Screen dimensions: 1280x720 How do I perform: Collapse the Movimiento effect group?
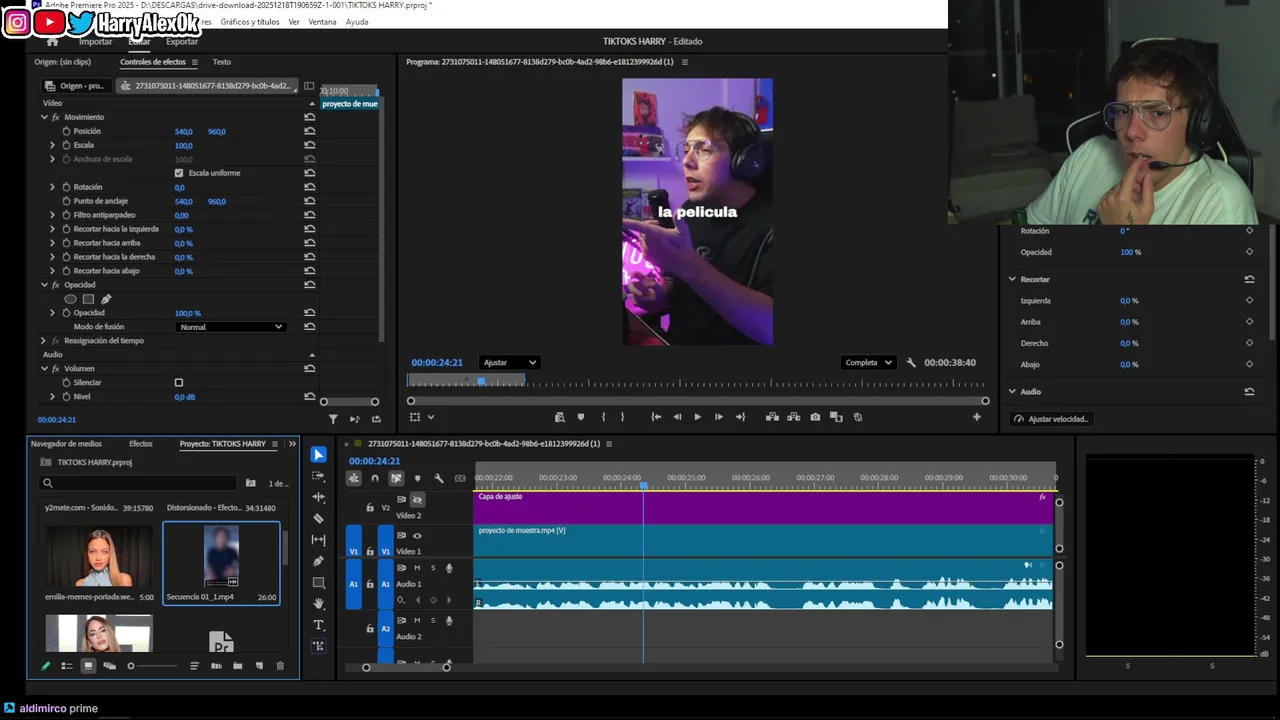pyautogui.click(x=44, y=117)
